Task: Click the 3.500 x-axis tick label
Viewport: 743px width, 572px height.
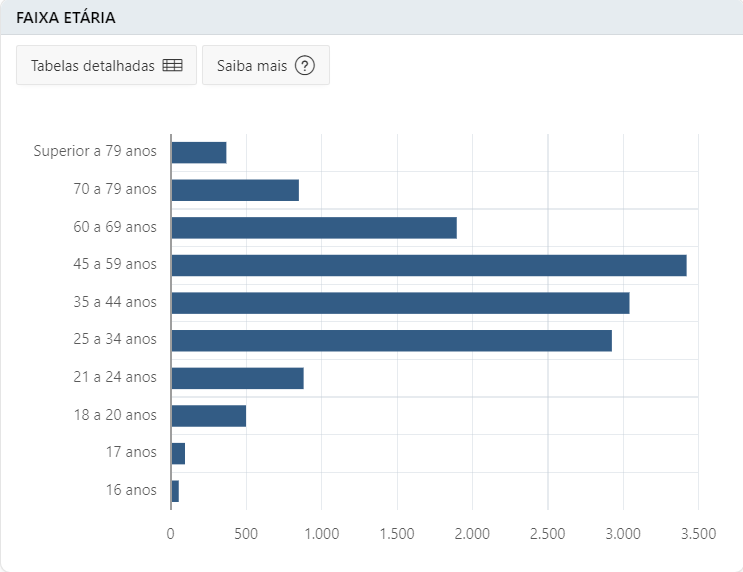Action: (698, 534)
